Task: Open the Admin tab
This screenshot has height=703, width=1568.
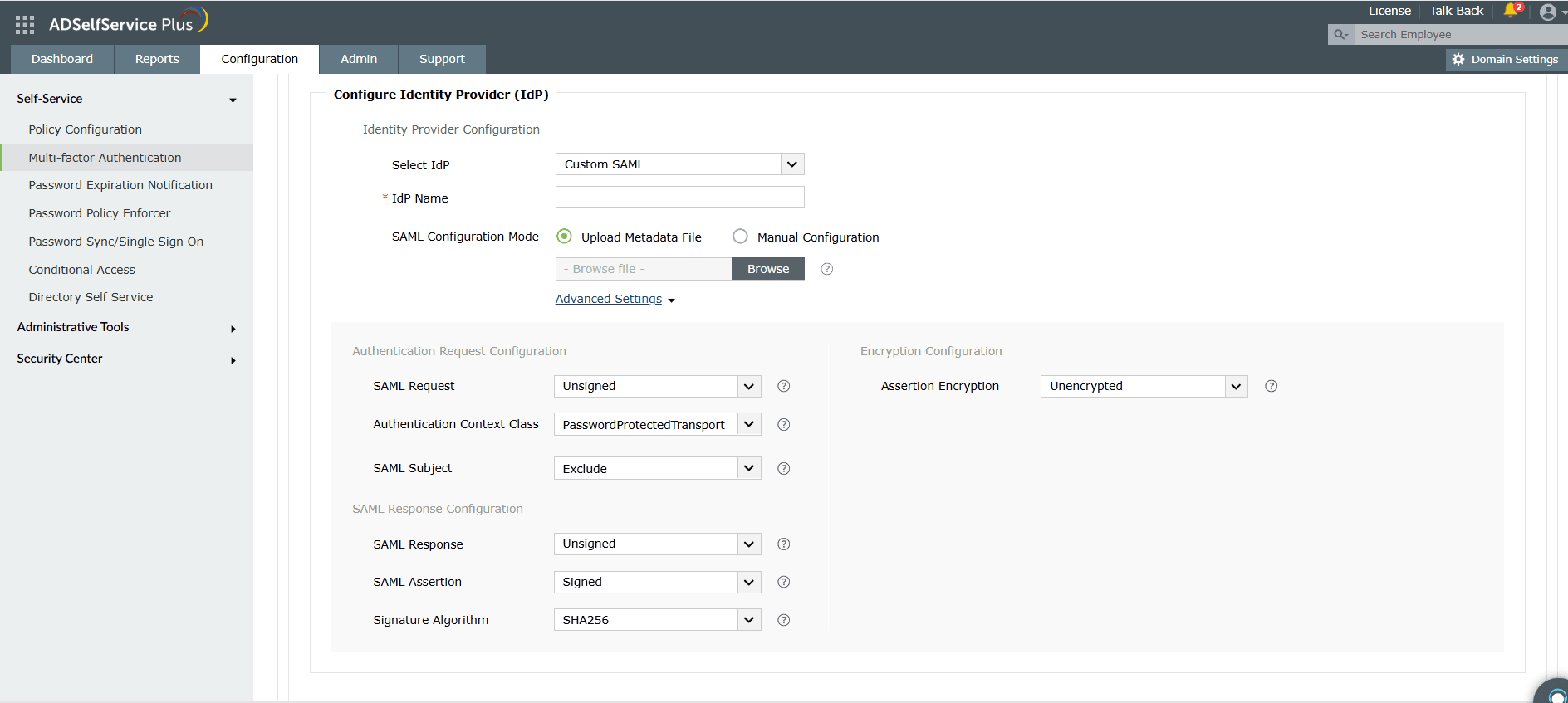Action: pyautogui.click(x=359, y=59)
